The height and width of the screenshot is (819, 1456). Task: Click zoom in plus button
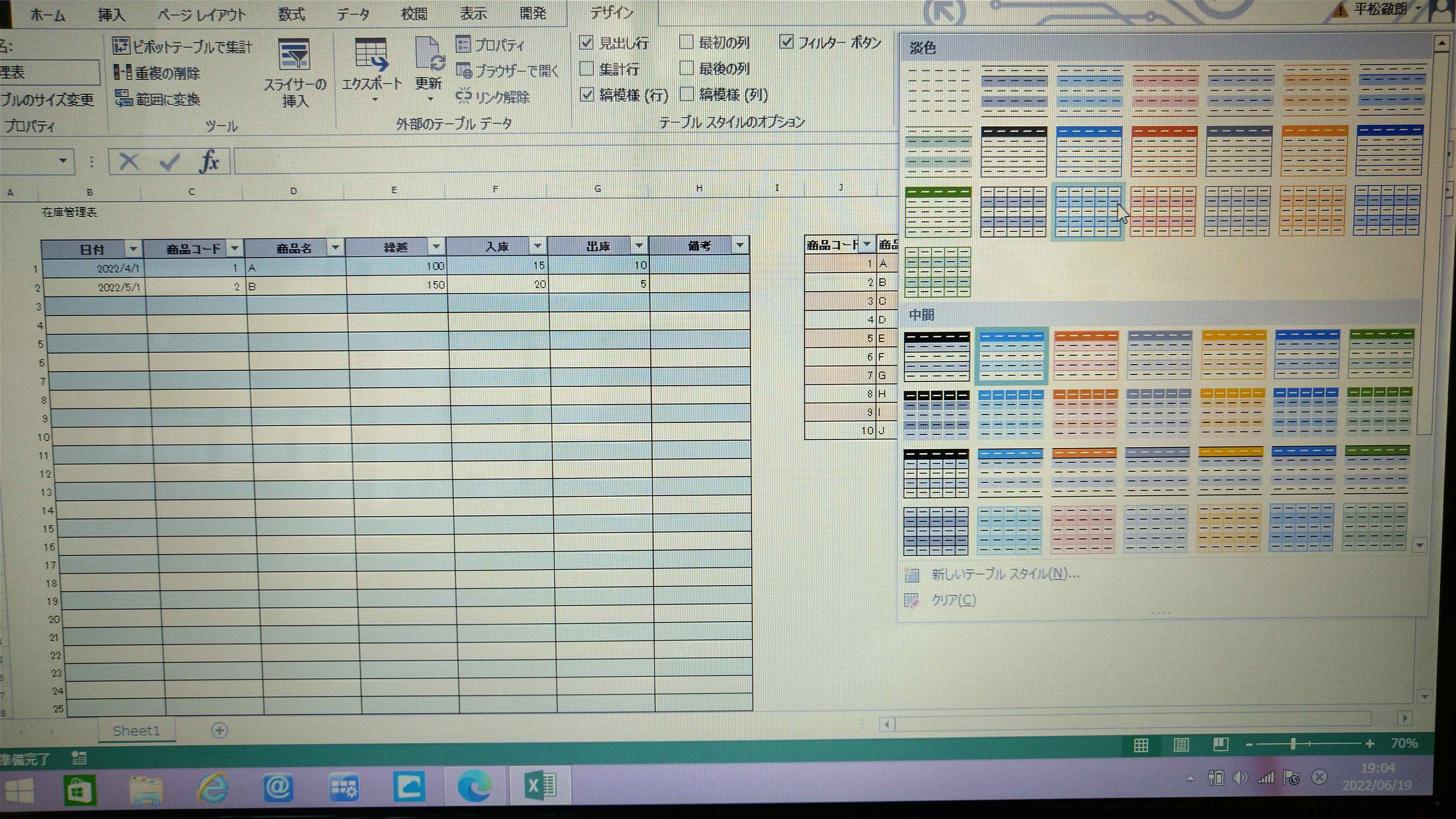point(1369,744)
